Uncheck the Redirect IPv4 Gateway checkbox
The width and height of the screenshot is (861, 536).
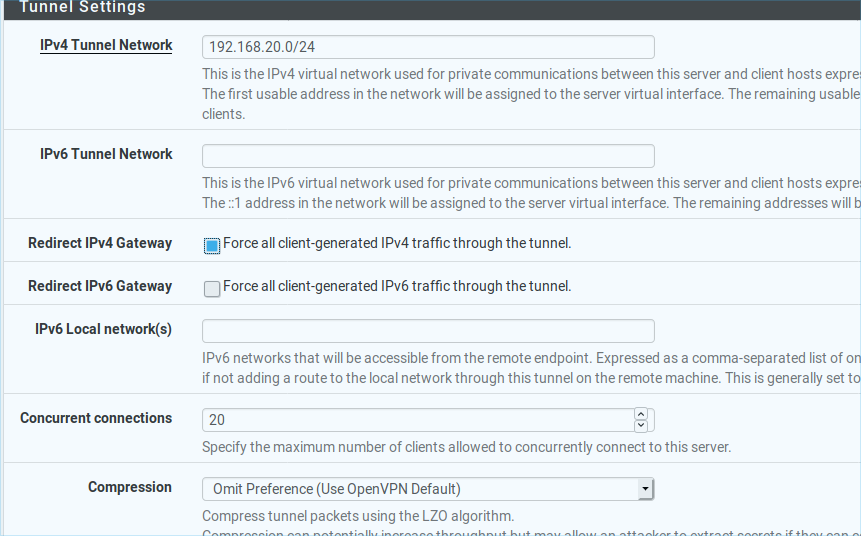(x=212, y=245)
